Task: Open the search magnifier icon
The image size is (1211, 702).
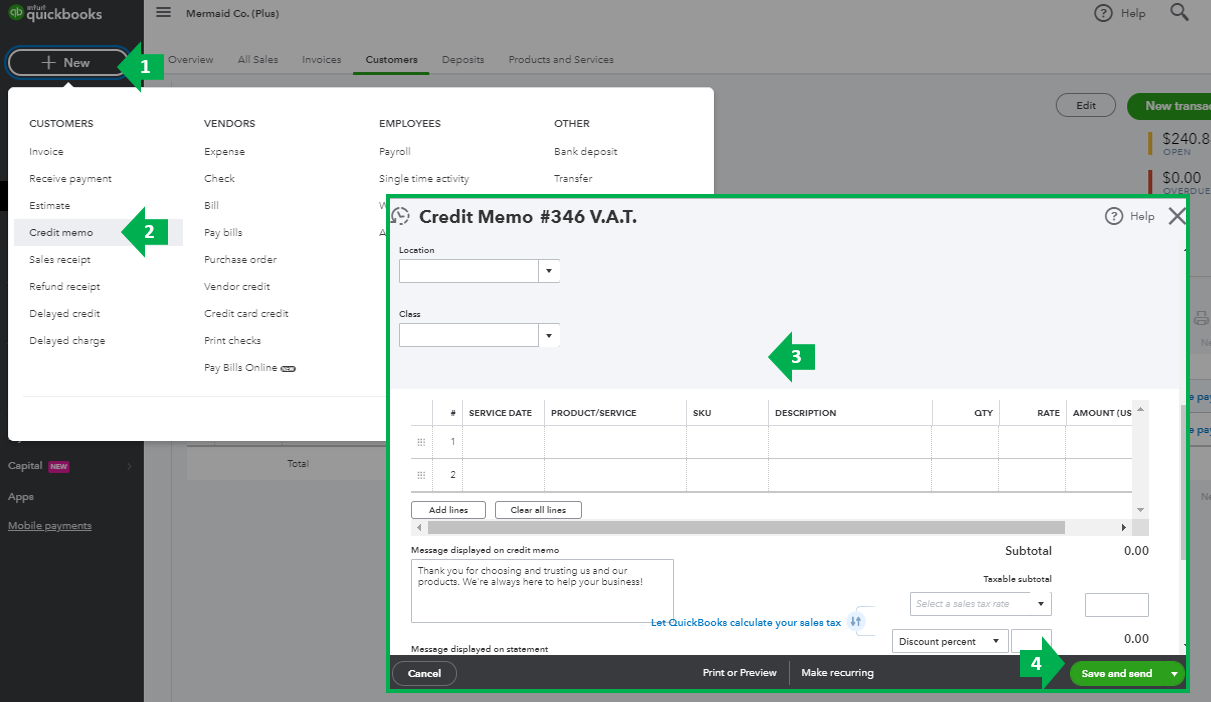Action: point(1179,13)
